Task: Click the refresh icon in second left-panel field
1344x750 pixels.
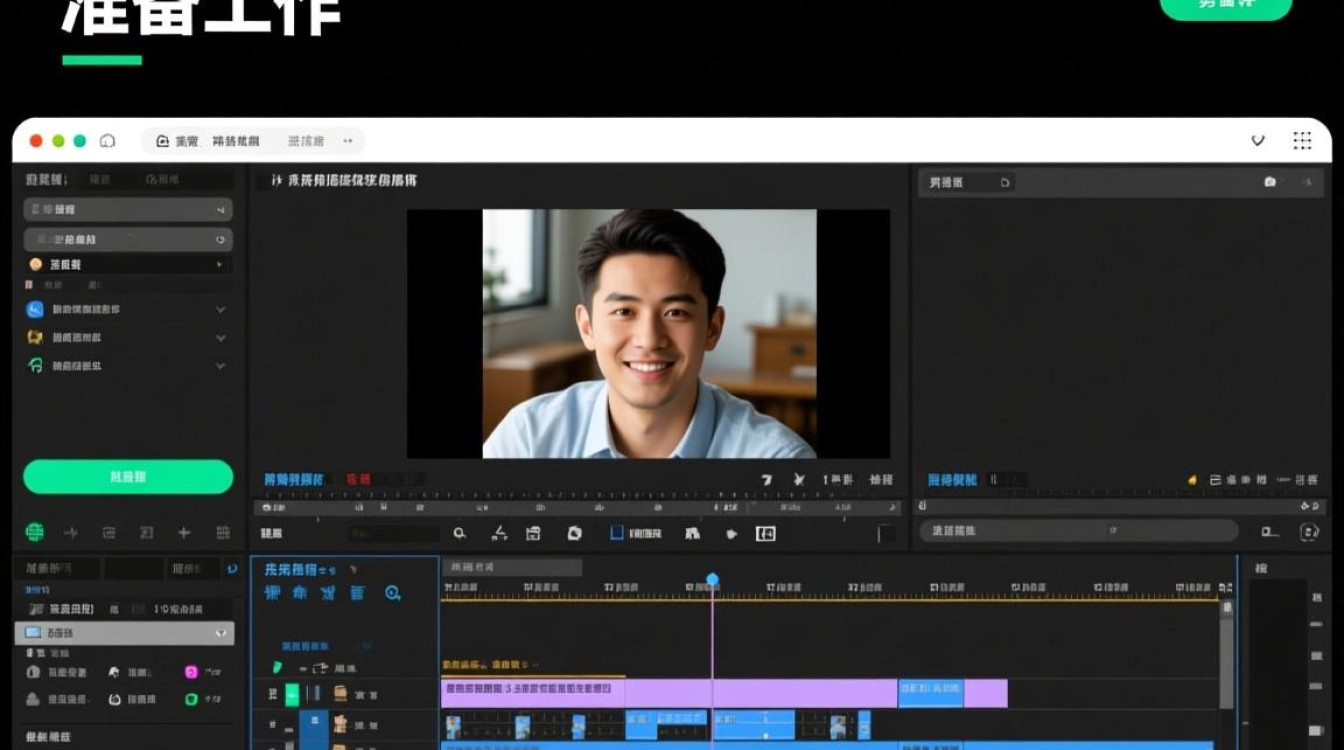Action: [220, 240]
